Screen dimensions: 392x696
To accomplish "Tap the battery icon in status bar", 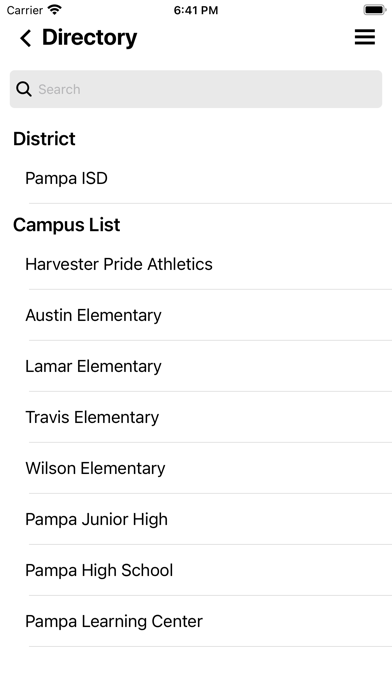I will (x=375, y=10).
